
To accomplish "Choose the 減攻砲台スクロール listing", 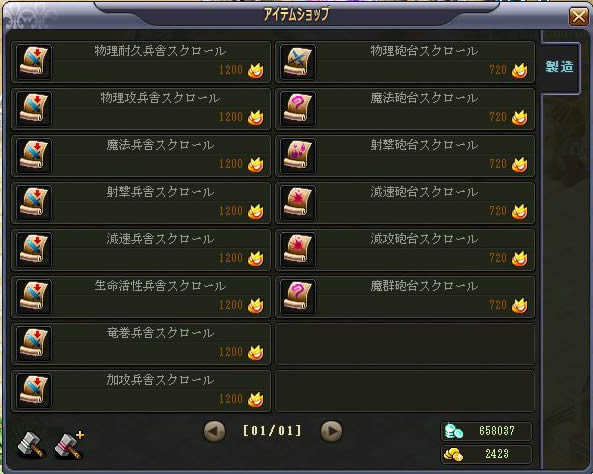I will pyautogui.click(x=405, y=250).
